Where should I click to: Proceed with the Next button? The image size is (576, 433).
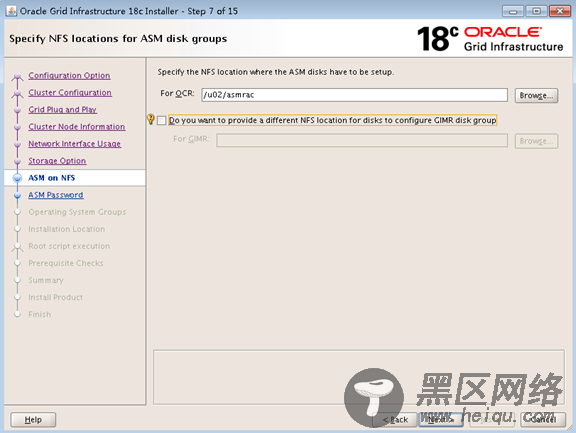coord(441,419)
